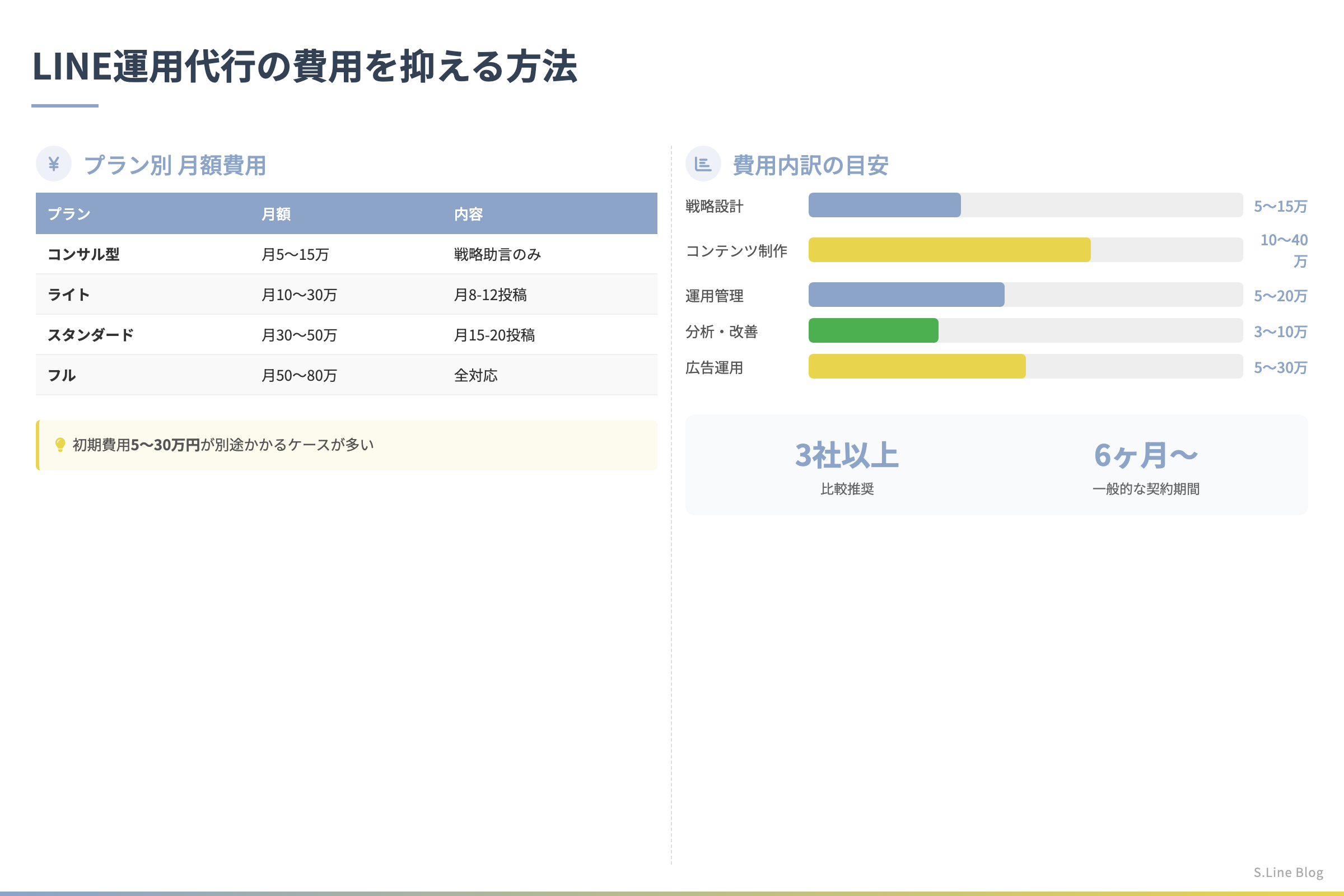Click the 分析・改善 label

coord(721,332)
